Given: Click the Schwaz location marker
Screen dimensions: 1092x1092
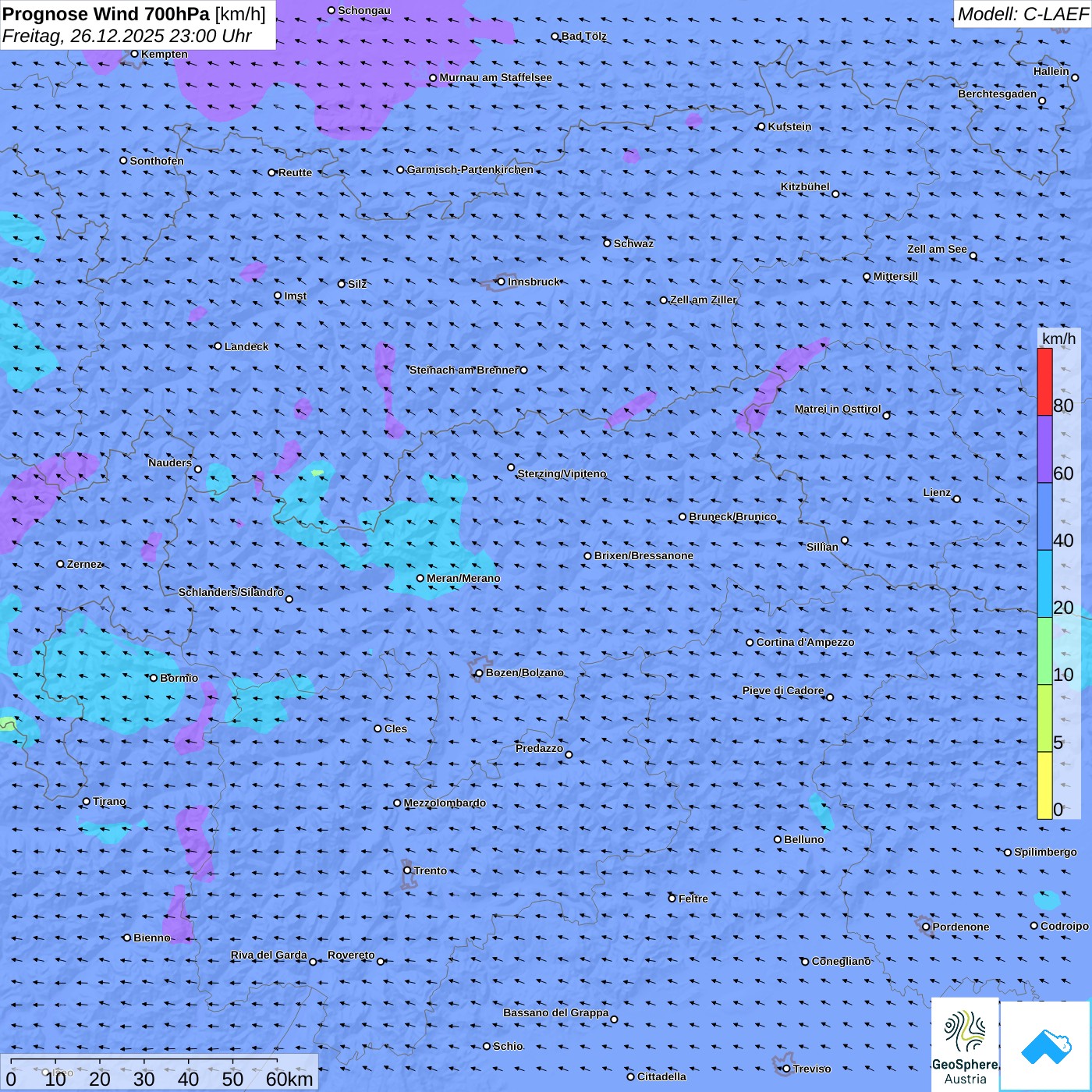Looking at the screenshot, I should tap(607, 243).
